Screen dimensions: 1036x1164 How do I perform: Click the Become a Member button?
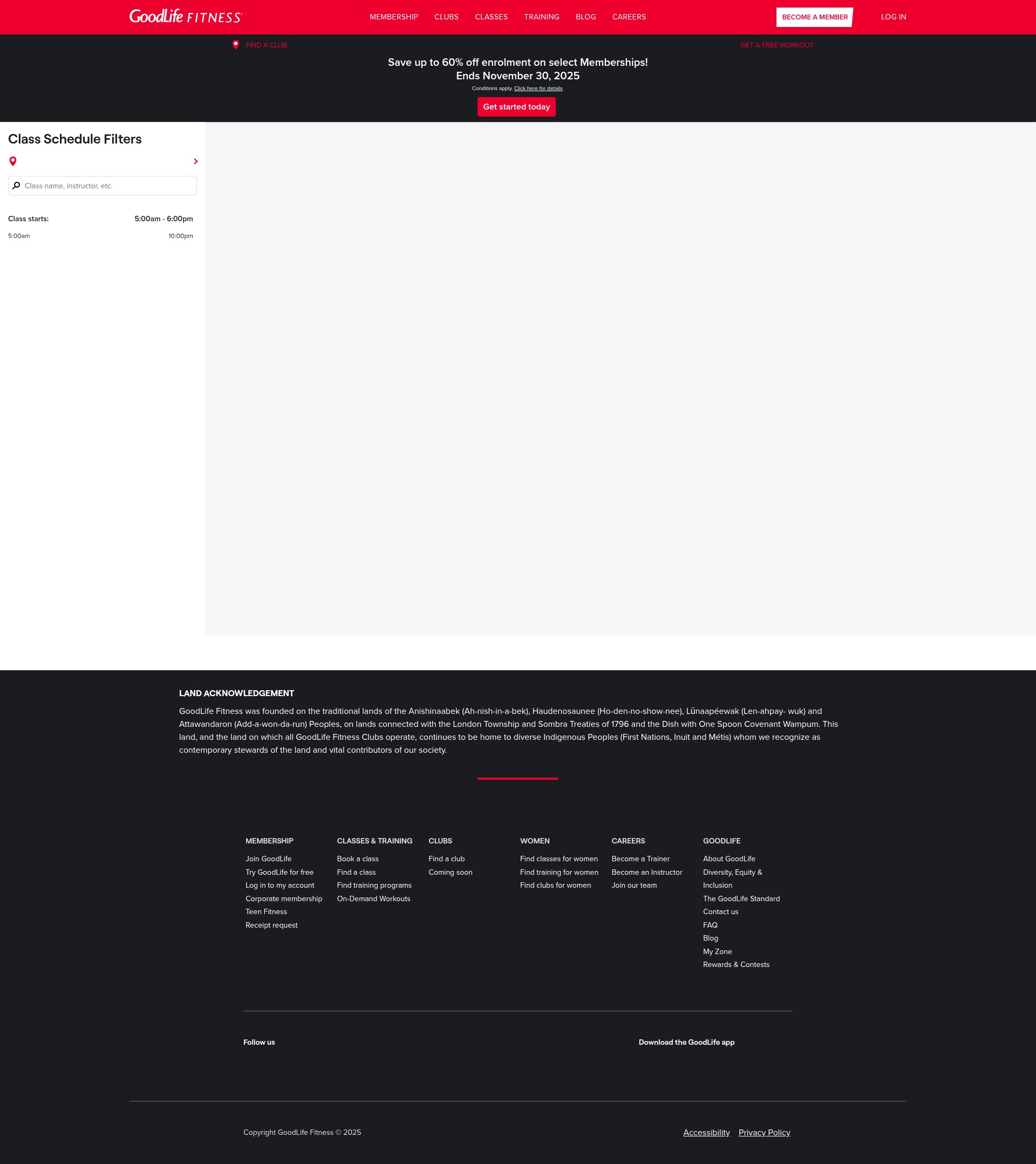(x=814, y=17)
